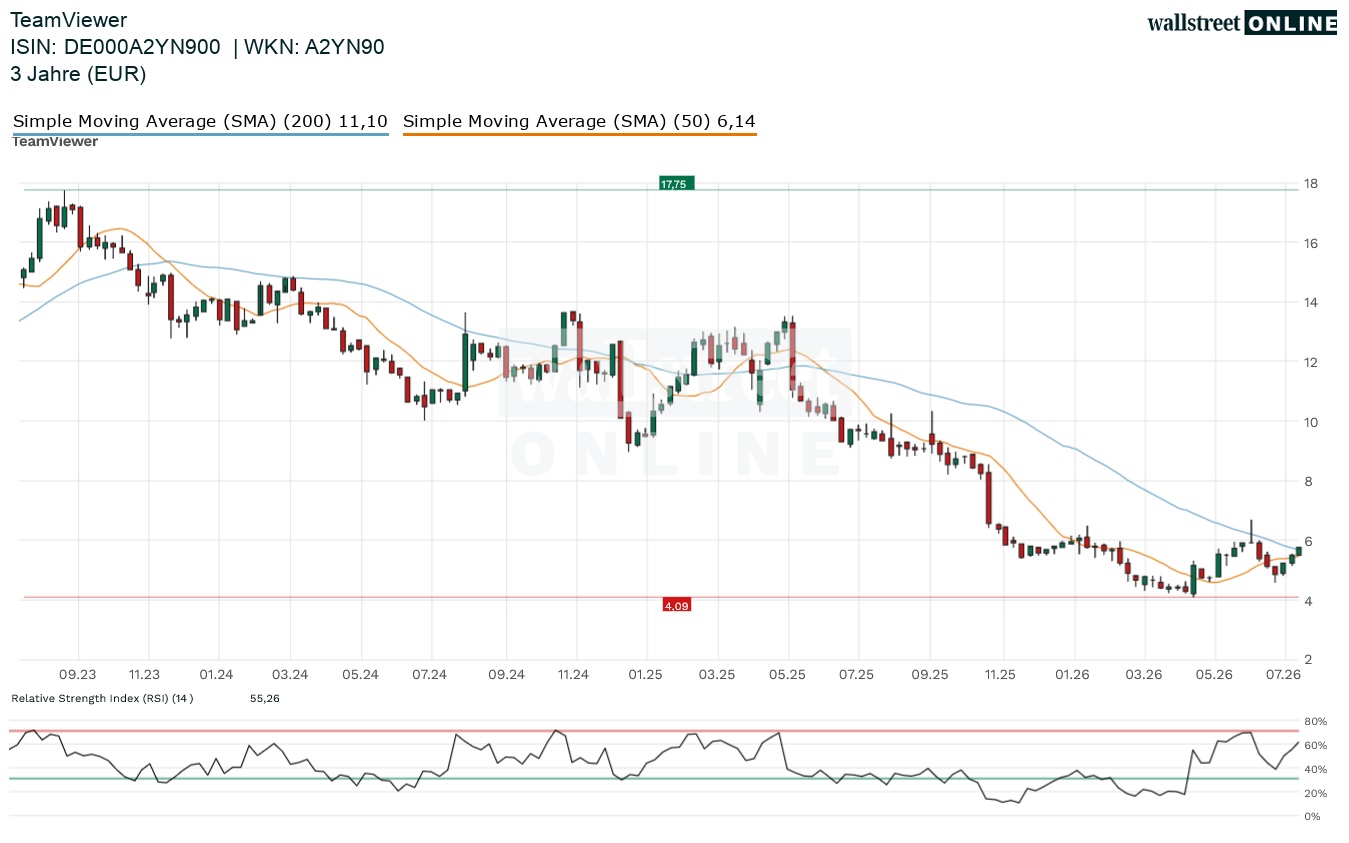Click the TeamViewer series legend label
Viewport: 1349px width, 843px height.
click(54, 142)
